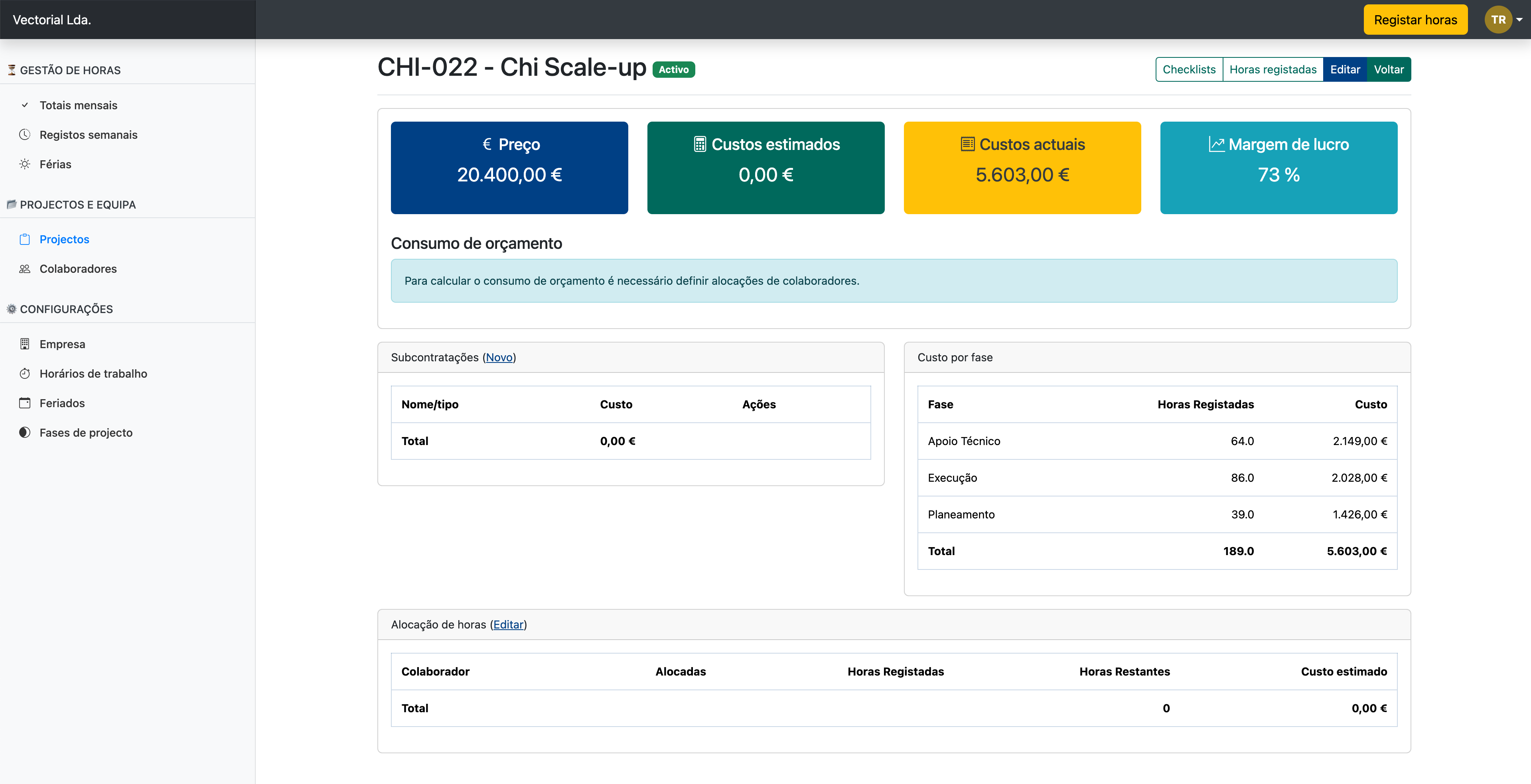Screen dimensions: 1531x784
Task: Click the people icon next to Colaboradores
Action: (x=24, y=269)
